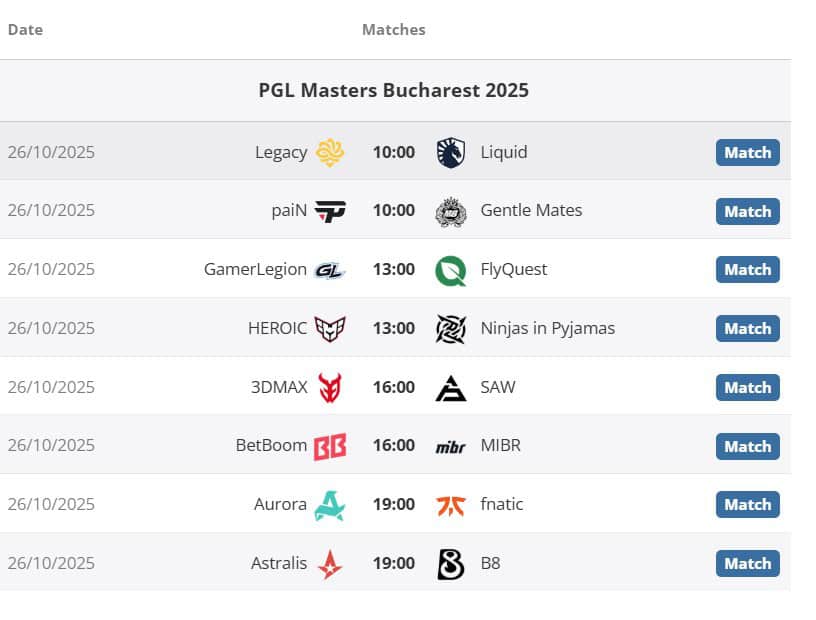This screenshot has height=620, width=816.
Task: Open the MIBR team name link
Action: pyautogui.click(x=500, y=446)
